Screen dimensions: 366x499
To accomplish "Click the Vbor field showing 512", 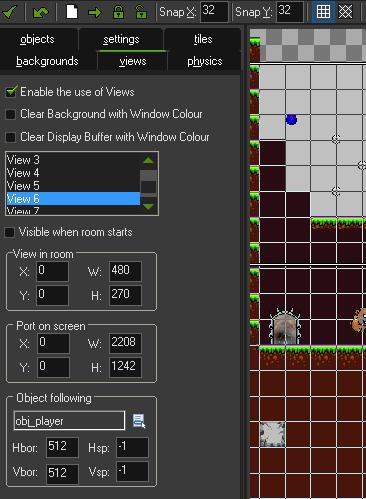I will click(62, 474).
